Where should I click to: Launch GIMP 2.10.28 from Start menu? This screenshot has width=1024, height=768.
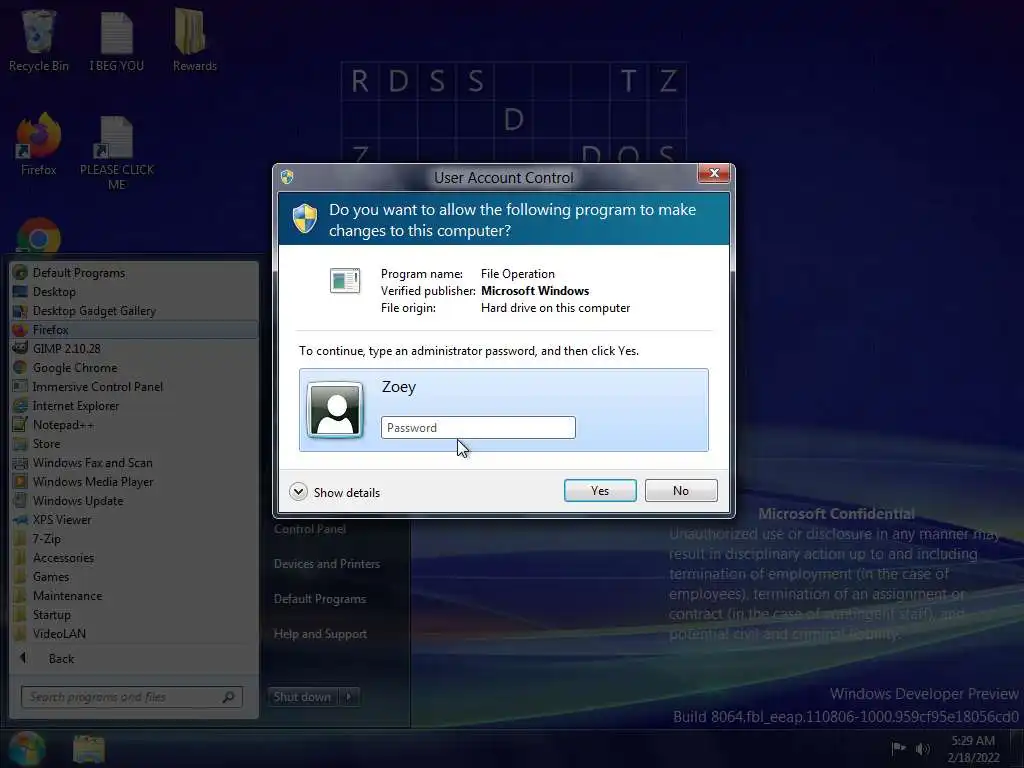(134, 349)
